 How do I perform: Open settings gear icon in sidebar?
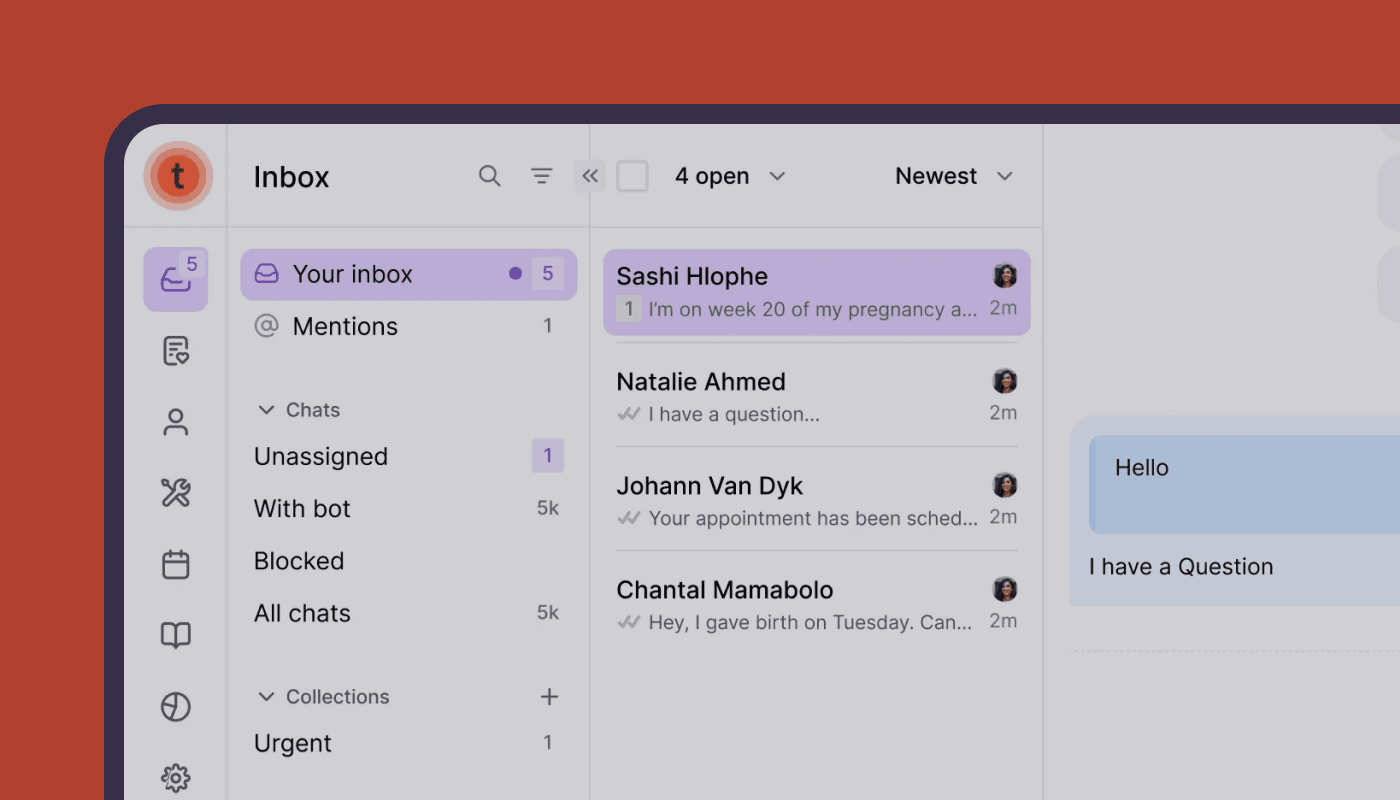tap(176, 777)
